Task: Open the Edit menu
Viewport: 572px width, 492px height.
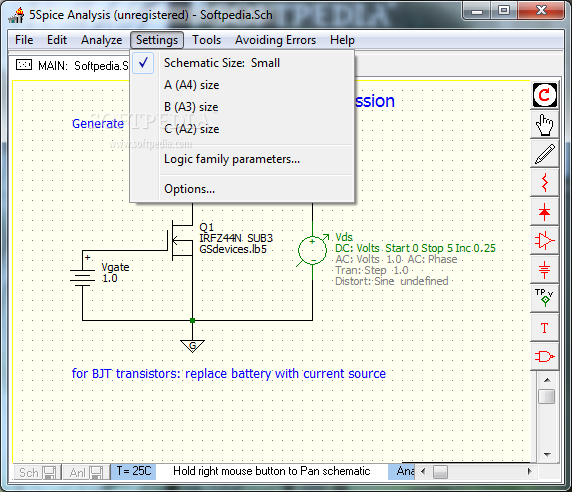Action: point(57,40)
